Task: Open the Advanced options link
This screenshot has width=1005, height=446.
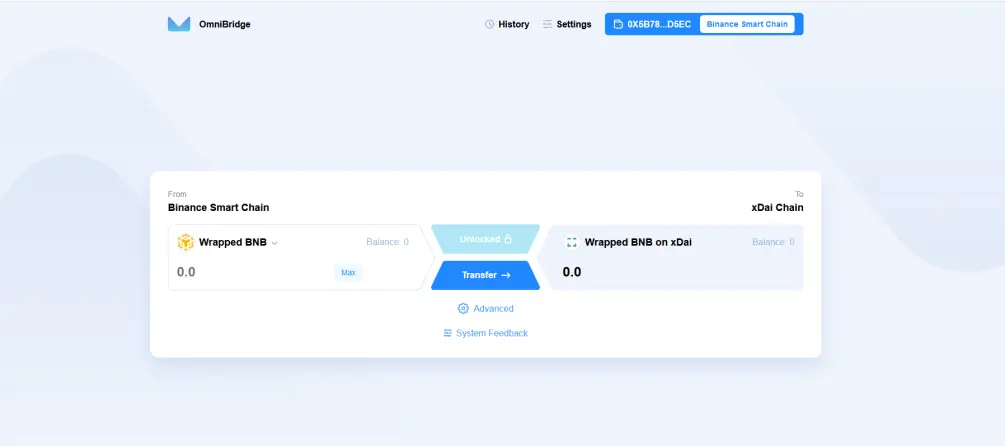Action: [485, 308]
